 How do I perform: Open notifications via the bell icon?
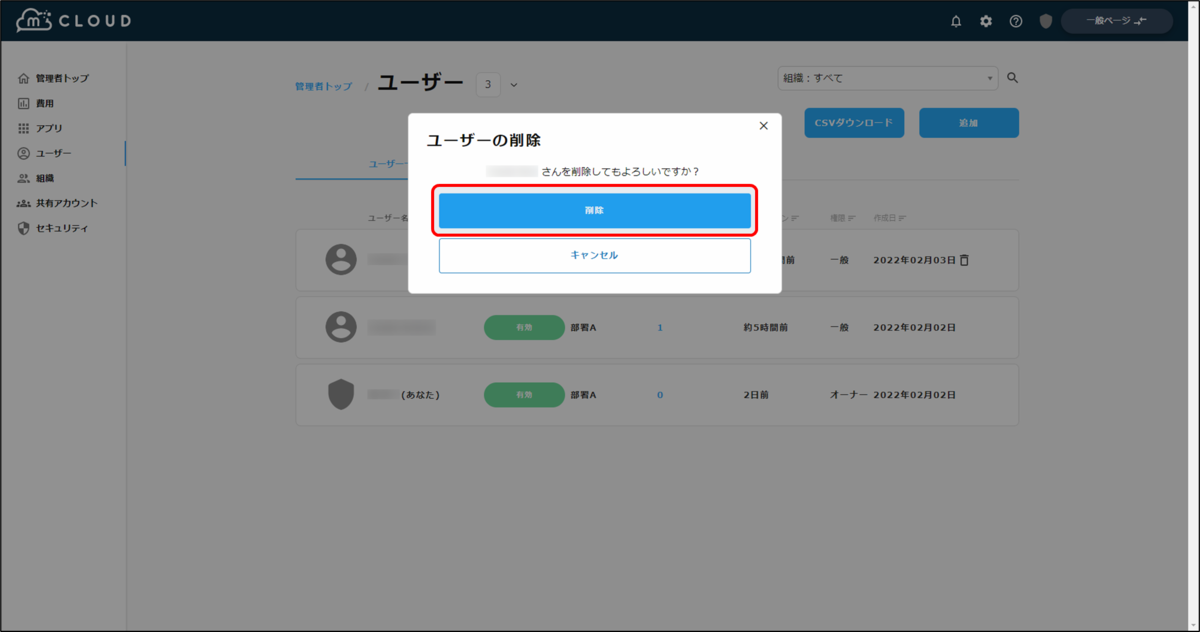(x=956, y=20)
